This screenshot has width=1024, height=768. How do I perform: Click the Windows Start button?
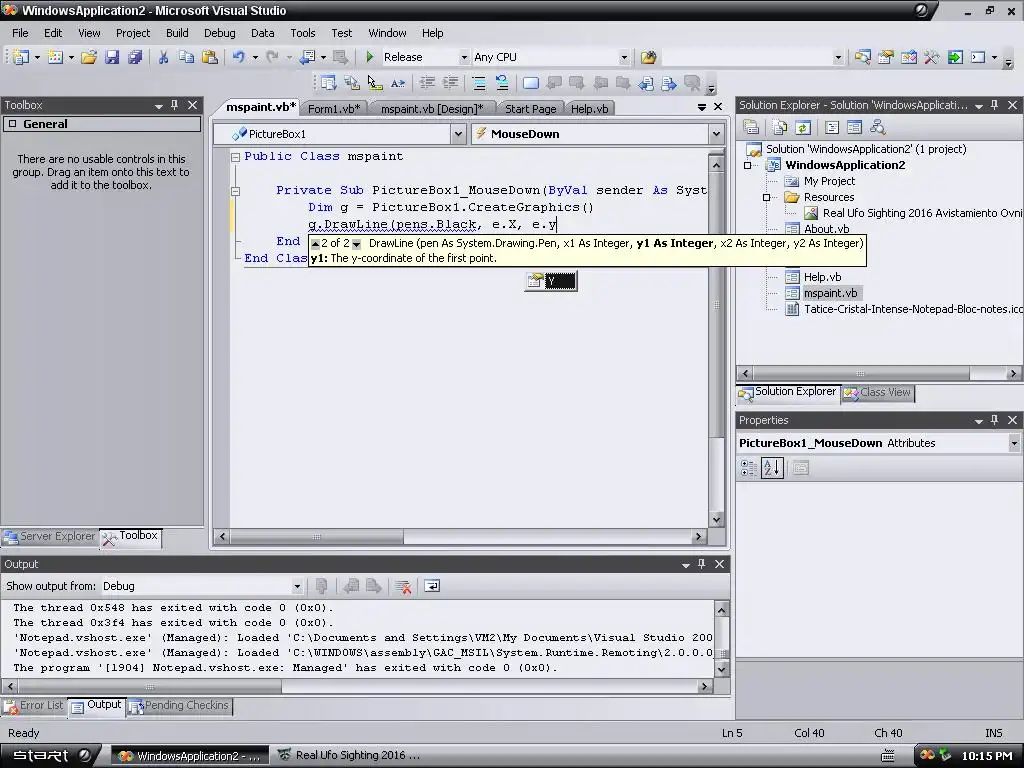coord(51,756)
